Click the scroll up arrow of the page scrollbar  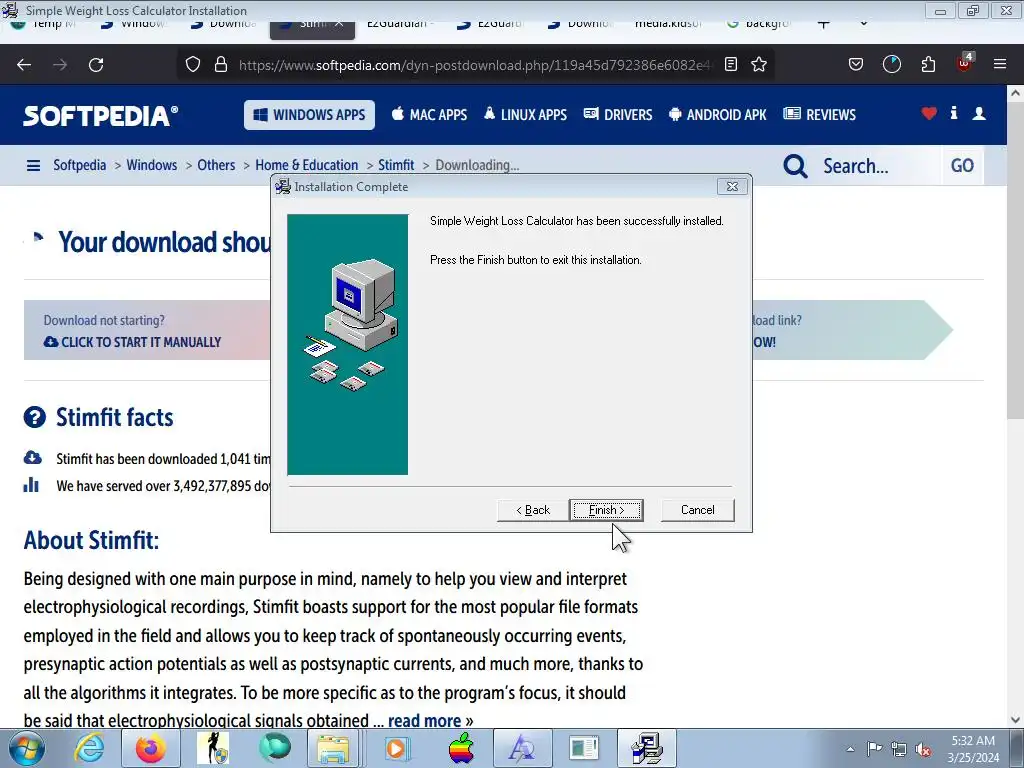(x=1016, y=93)
